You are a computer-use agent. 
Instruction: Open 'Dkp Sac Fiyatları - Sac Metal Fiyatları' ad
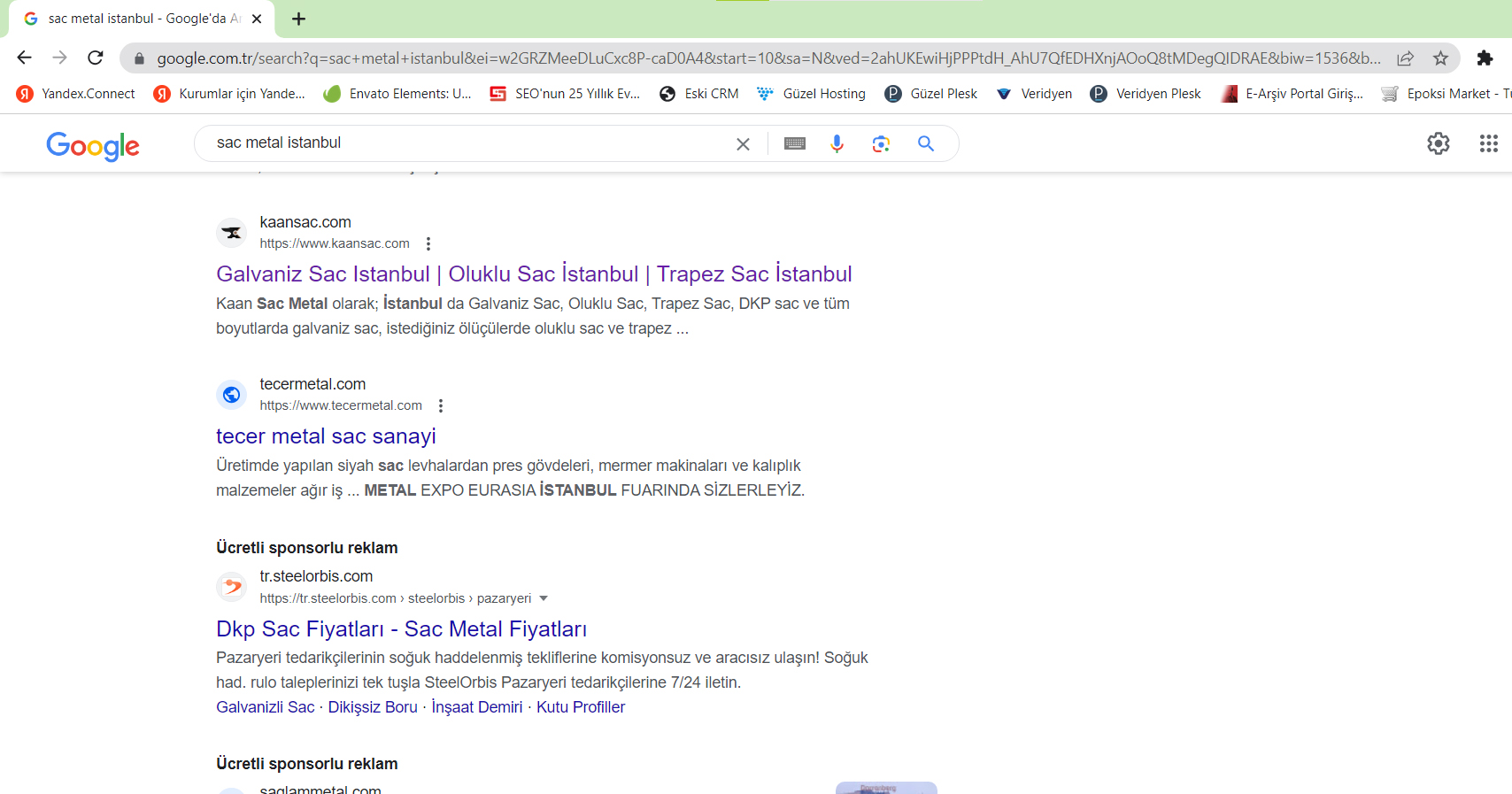click(x=401, y=628)
